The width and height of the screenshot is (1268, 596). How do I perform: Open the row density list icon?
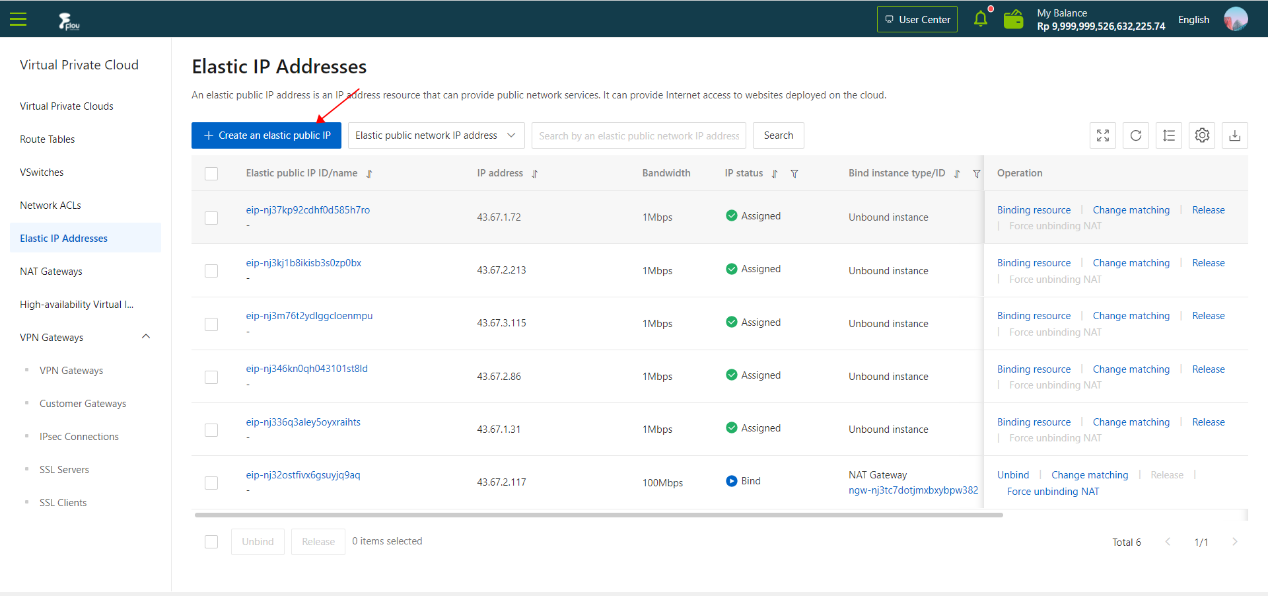[x=1168, y=136]
